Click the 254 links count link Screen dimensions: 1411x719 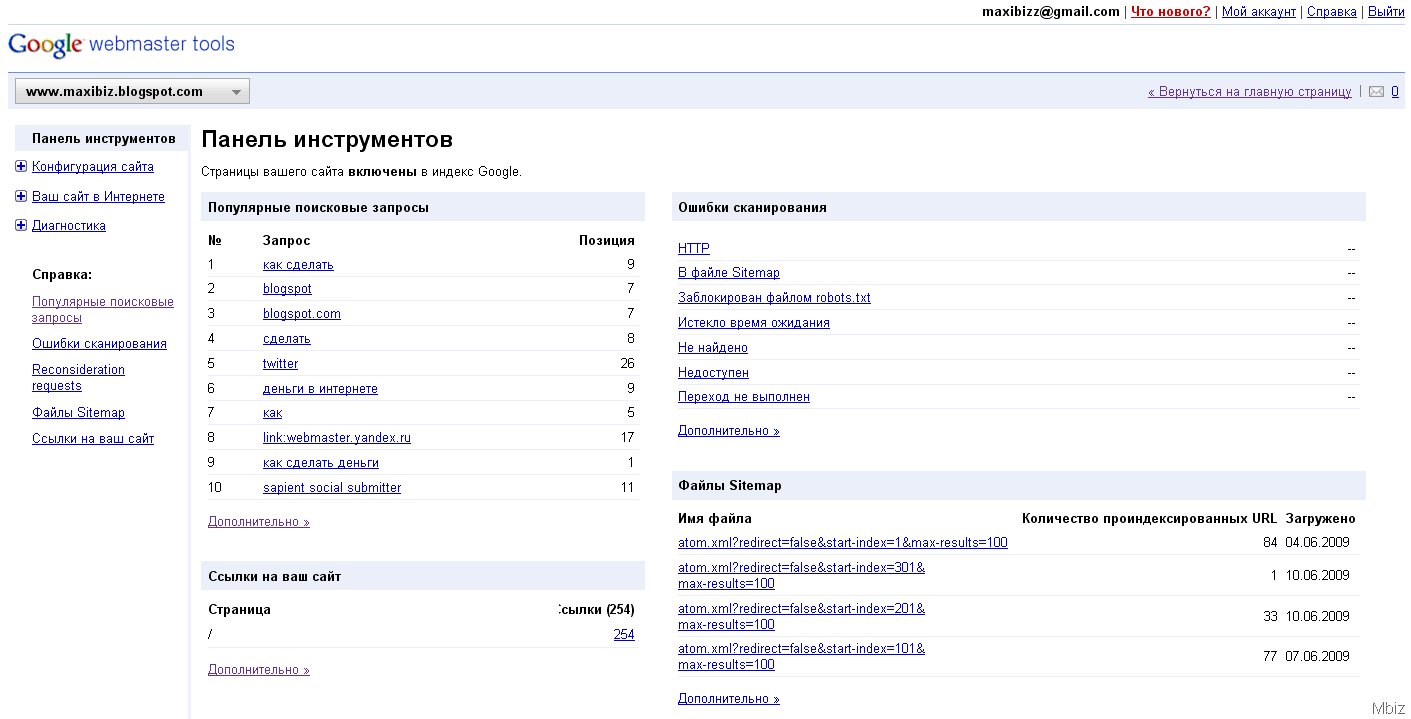[x=624, y=634]
